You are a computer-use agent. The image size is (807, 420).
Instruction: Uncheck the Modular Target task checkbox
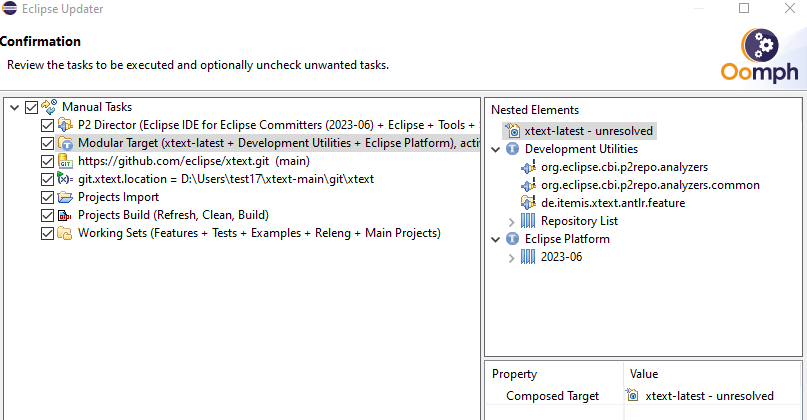coord(47,143)
